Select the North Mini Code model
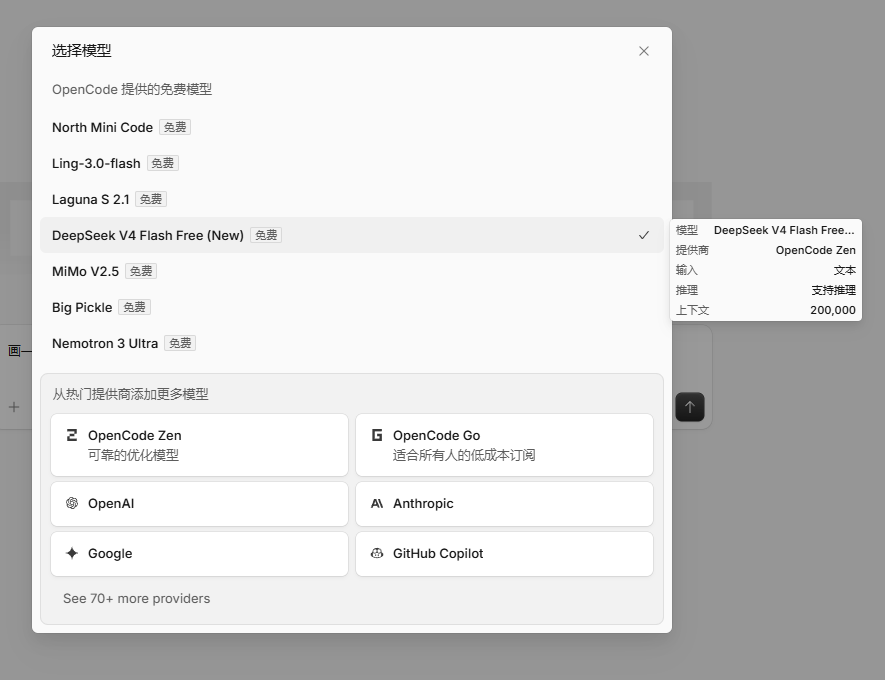The height and width of the screenshot is (680, 885). (x=351, y=128)
